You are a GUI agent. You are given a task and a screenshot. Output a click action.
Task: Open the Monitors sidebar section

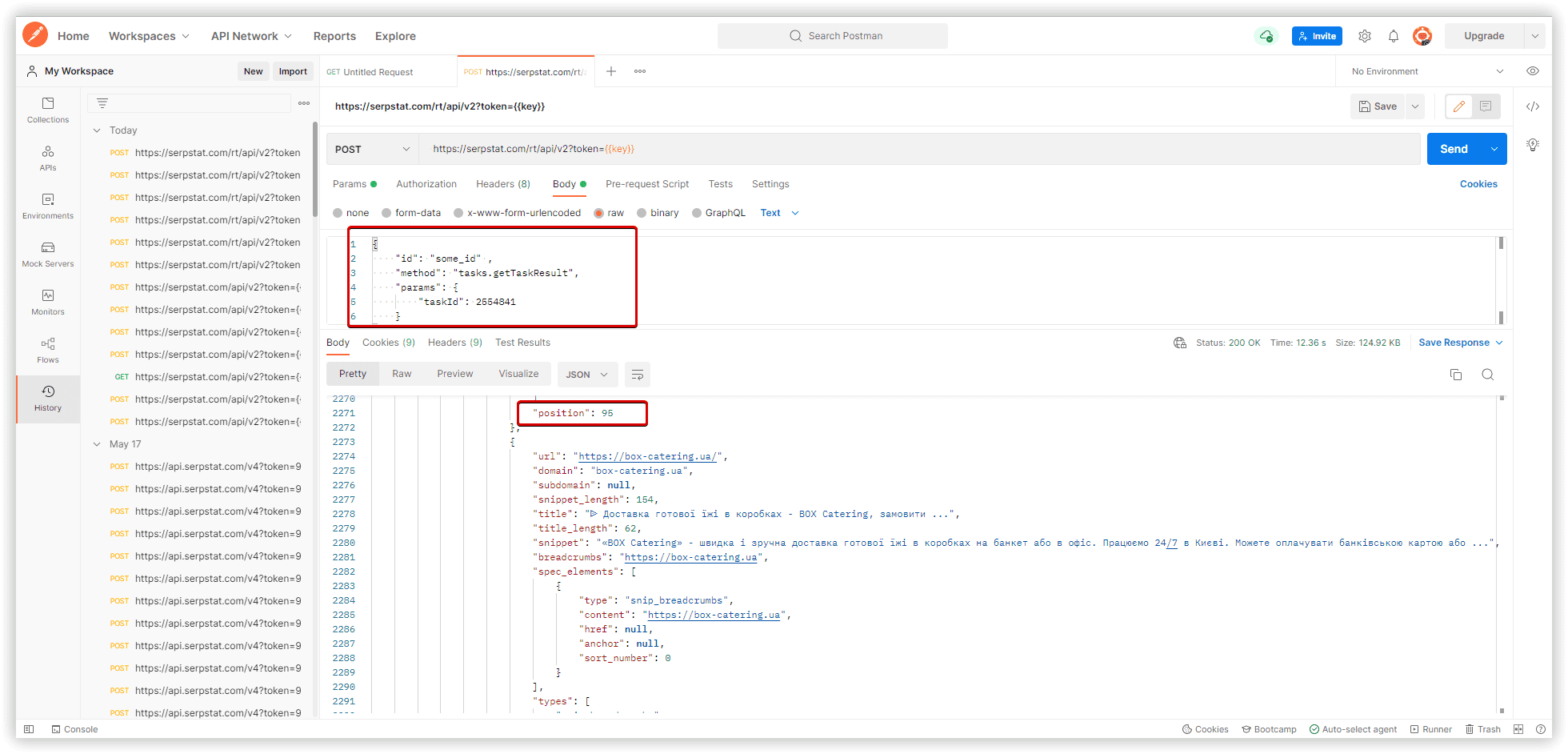(48, 303)
